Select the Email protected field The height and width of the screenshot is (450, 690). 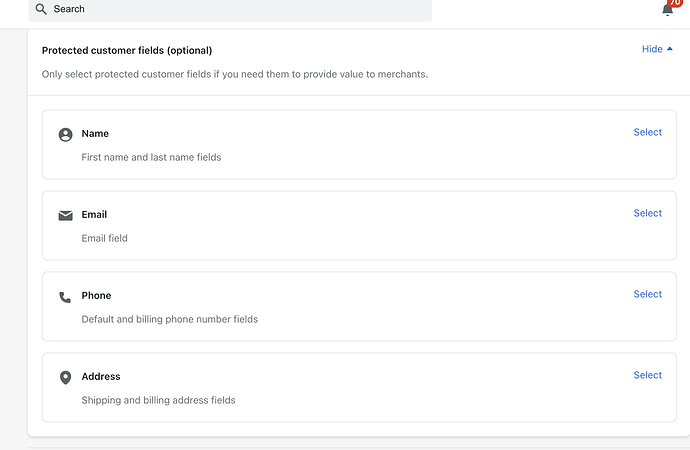click(647, 213)
